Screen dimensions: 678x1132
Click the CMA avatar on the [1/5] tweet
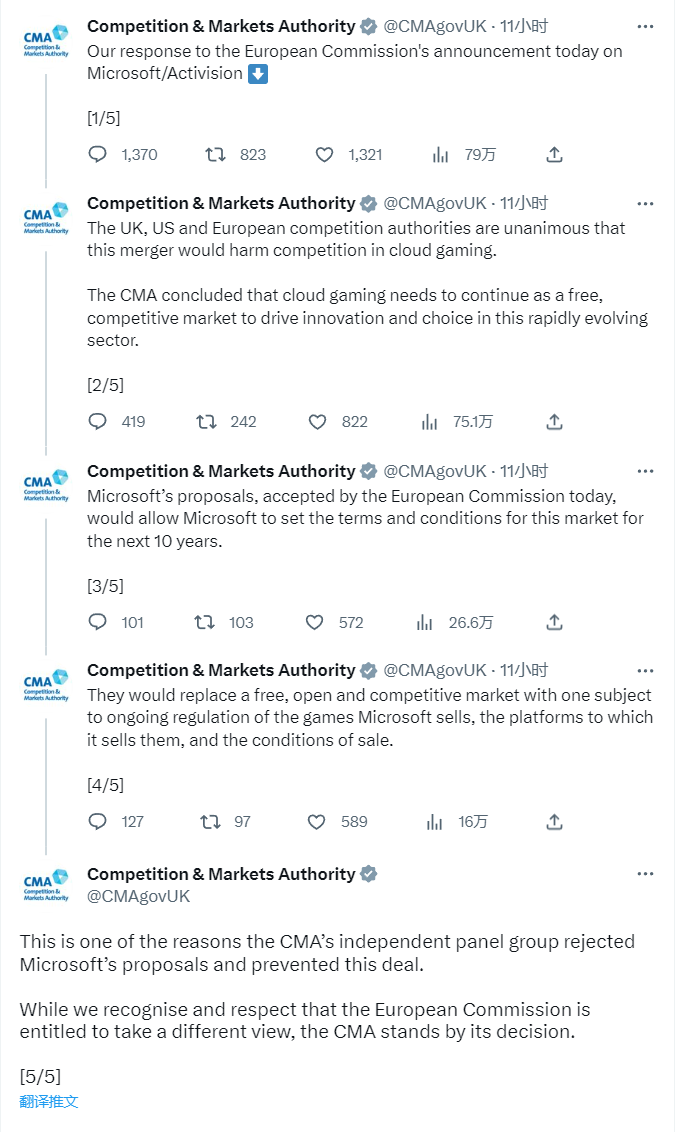(46, 41)
